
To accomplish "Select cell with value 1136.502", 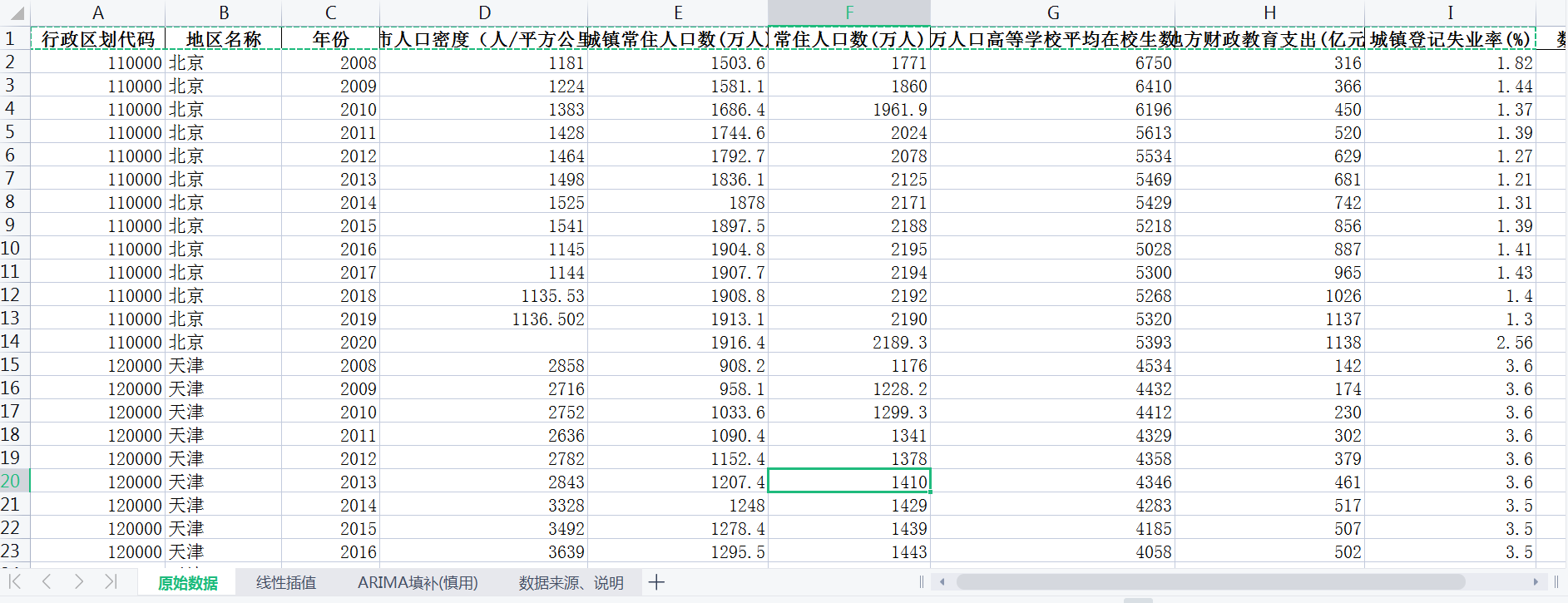I will [484, 319].
